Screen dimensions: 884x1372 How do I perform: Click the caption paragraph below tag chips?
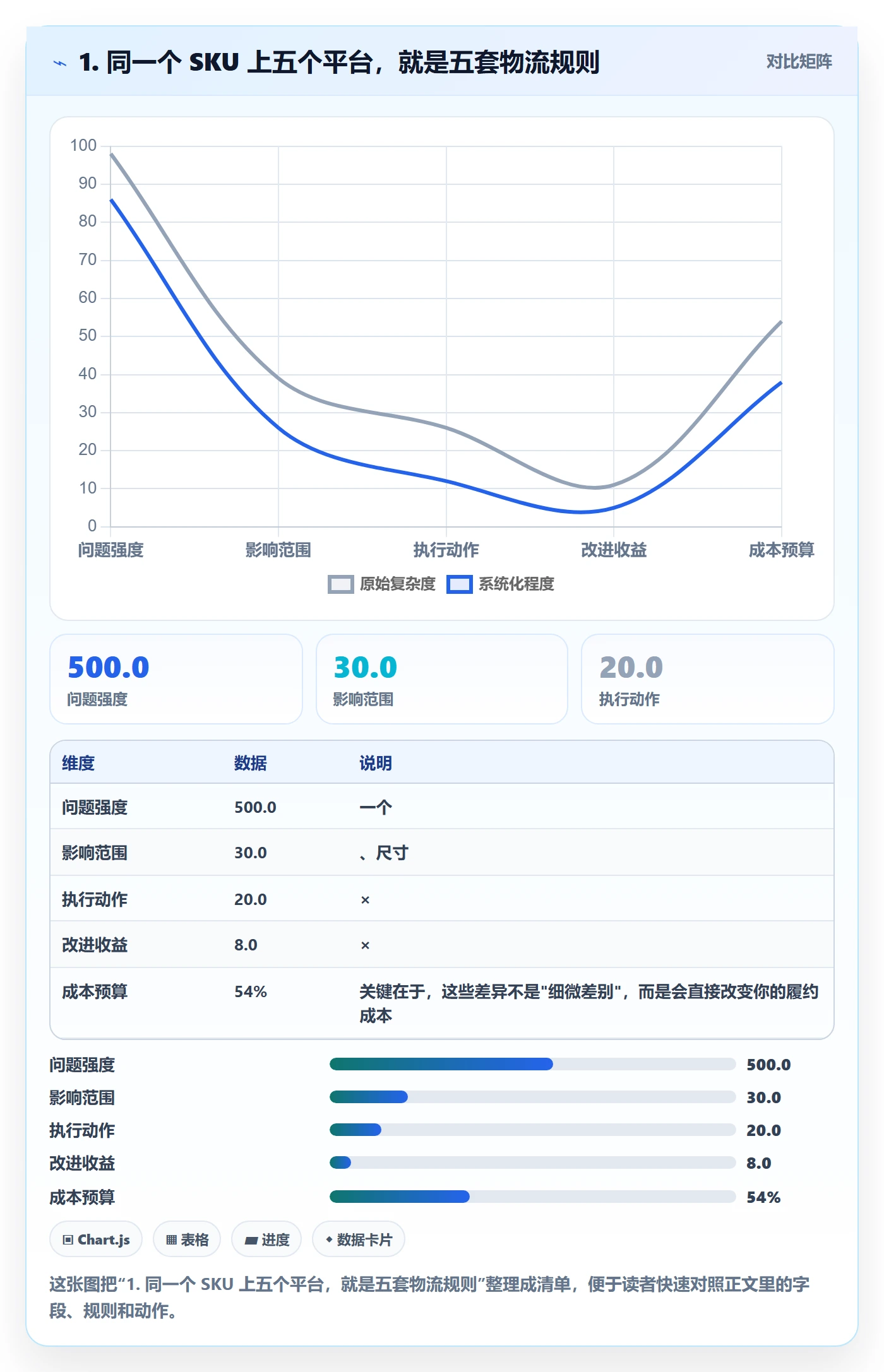pos(429,1297)
